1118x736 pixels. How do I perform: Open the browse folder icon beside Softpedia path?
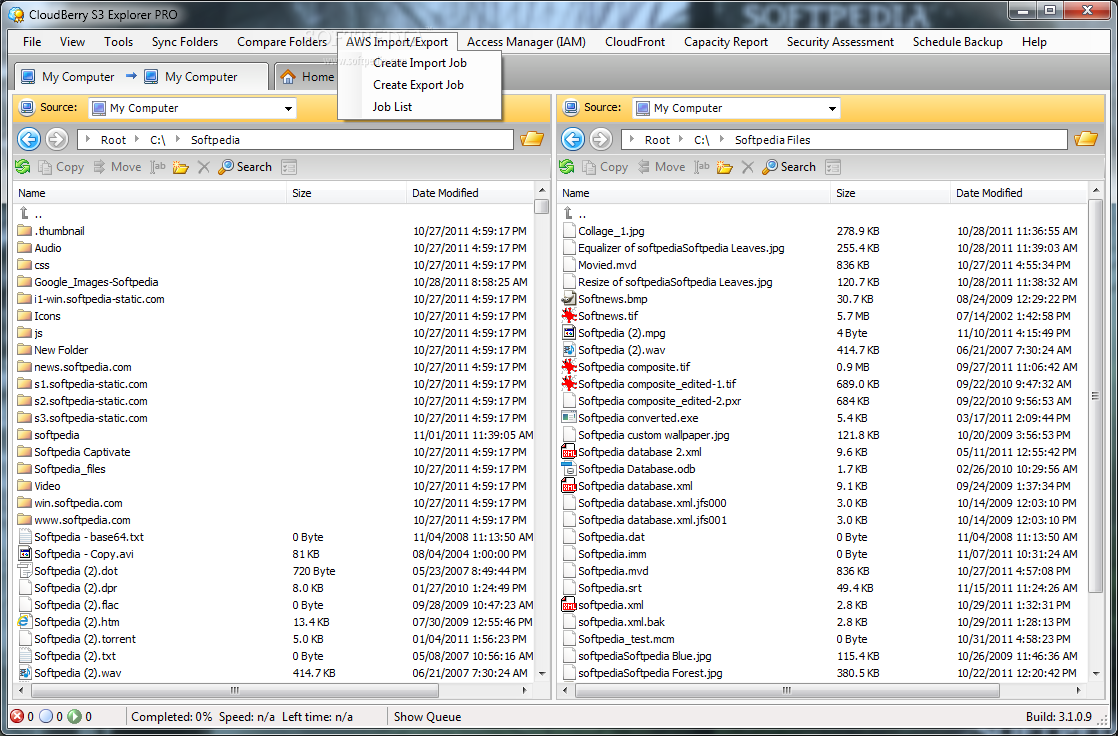click(x=532, y=139)
